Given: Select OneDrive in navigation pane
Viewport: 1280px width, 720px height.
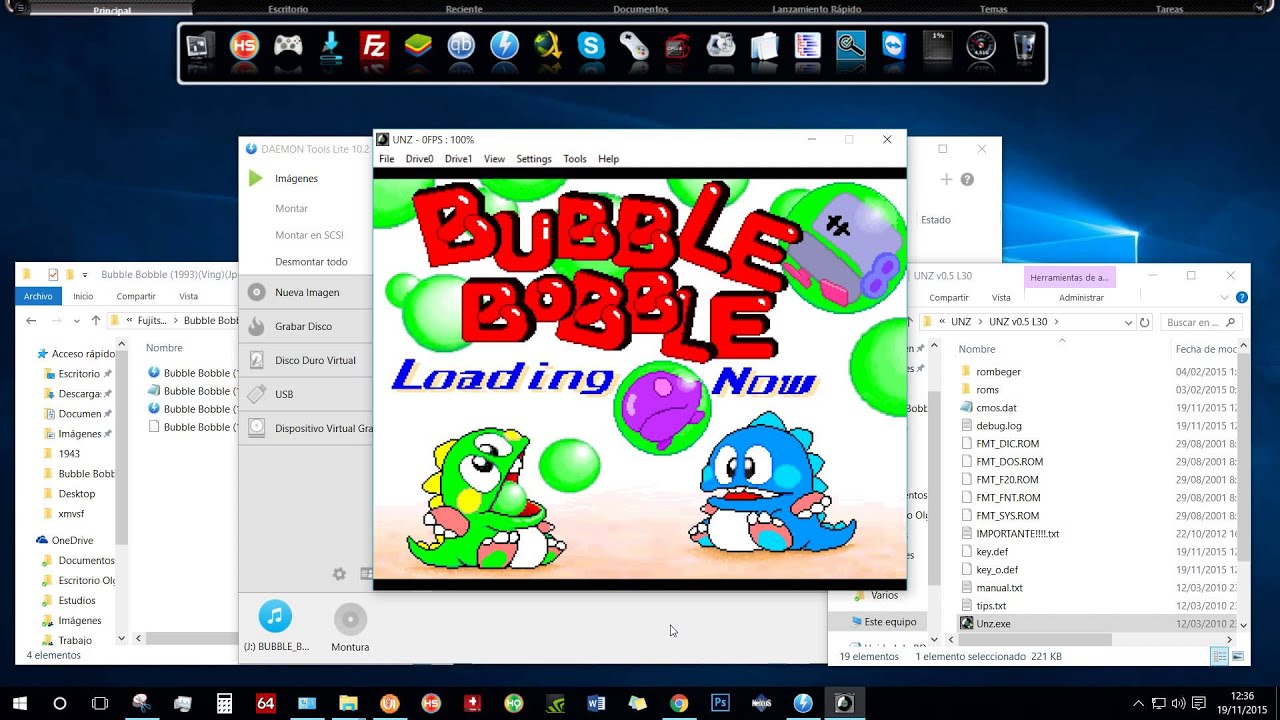Looking at the screenshot, I should 72,540.
